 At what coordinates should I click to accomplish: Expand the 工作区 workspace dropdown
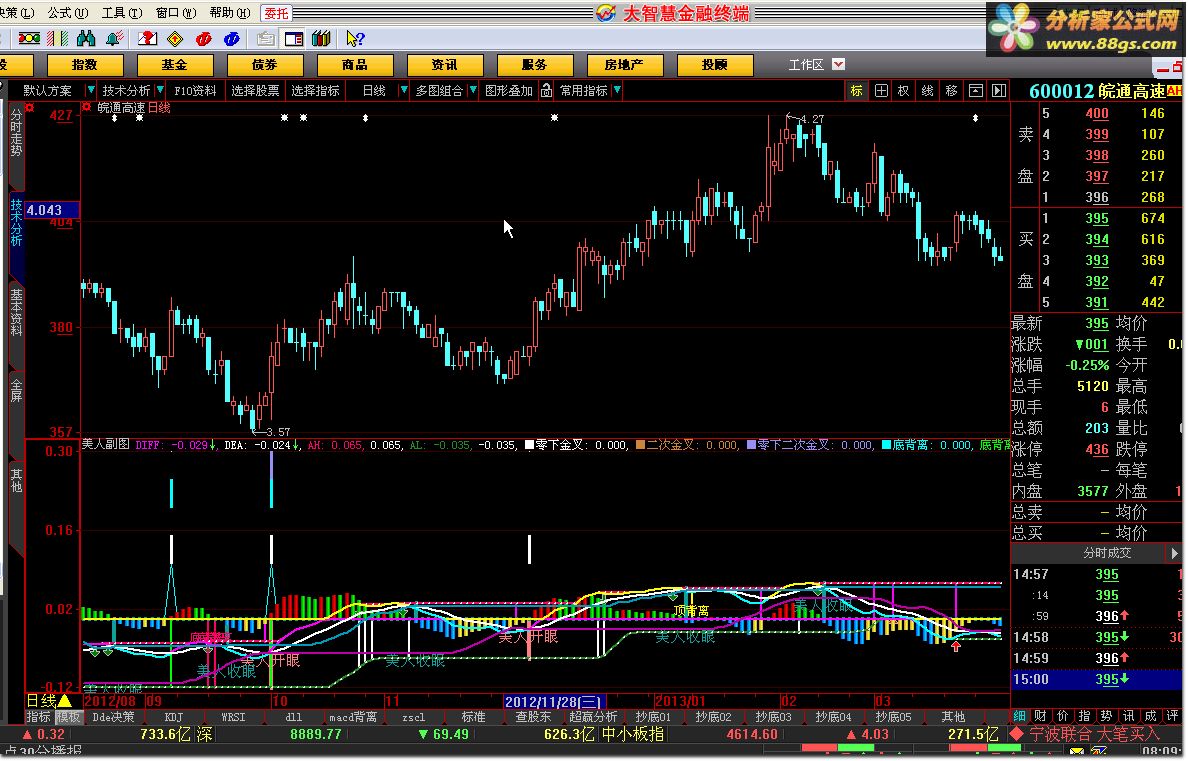coord(838,64)
